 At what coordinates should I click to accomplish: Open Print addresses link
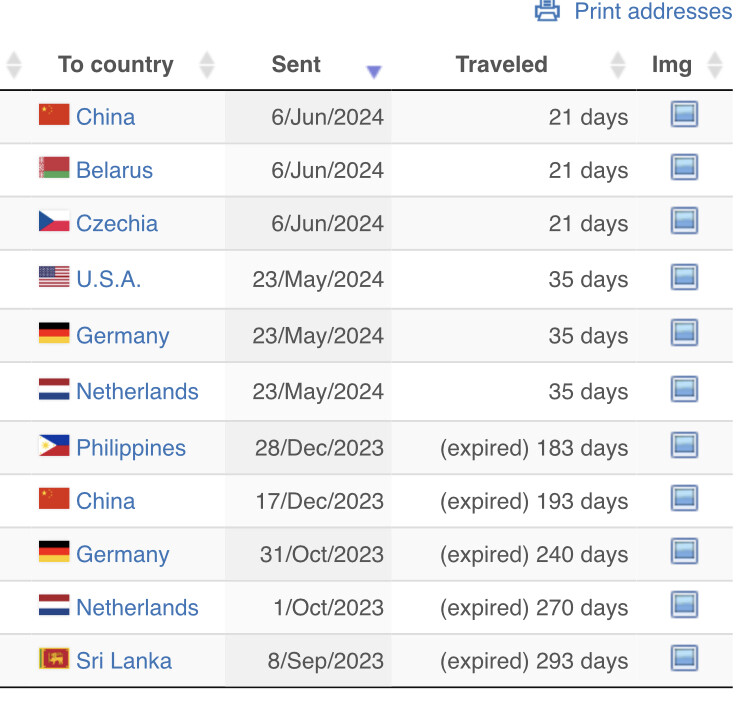click(653, 11)
